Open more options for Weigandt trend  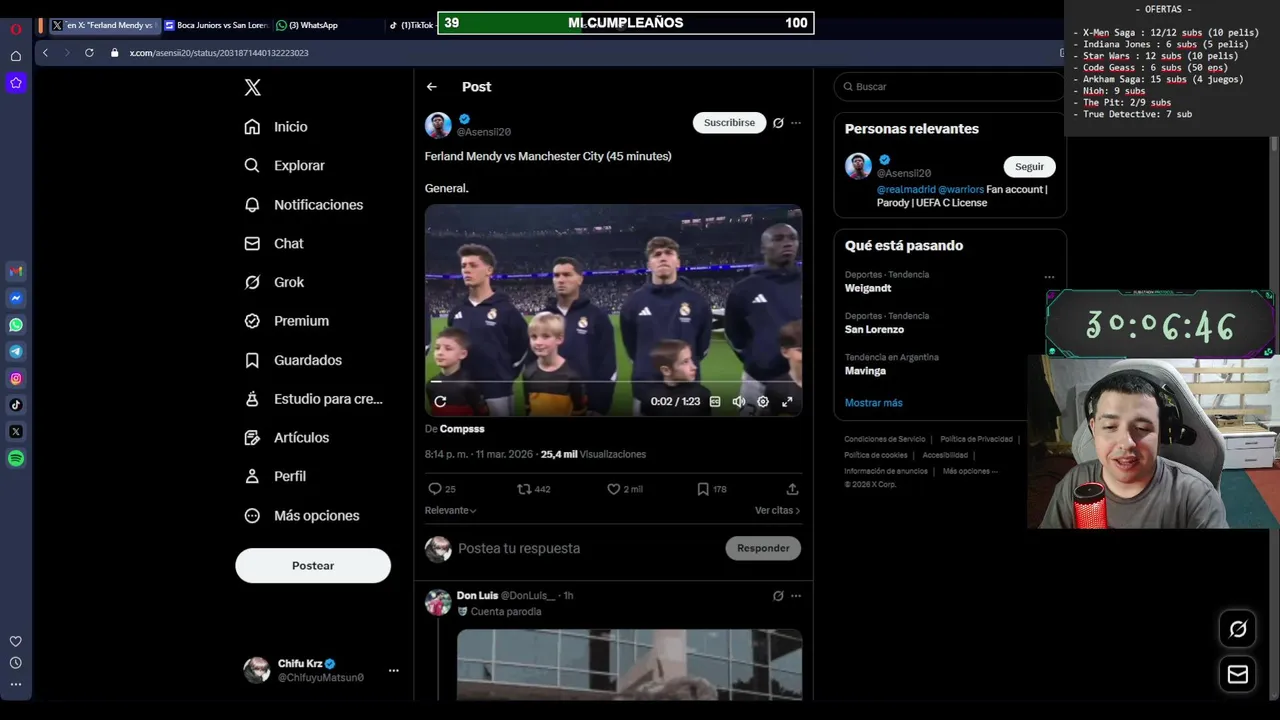(1049, 277)
